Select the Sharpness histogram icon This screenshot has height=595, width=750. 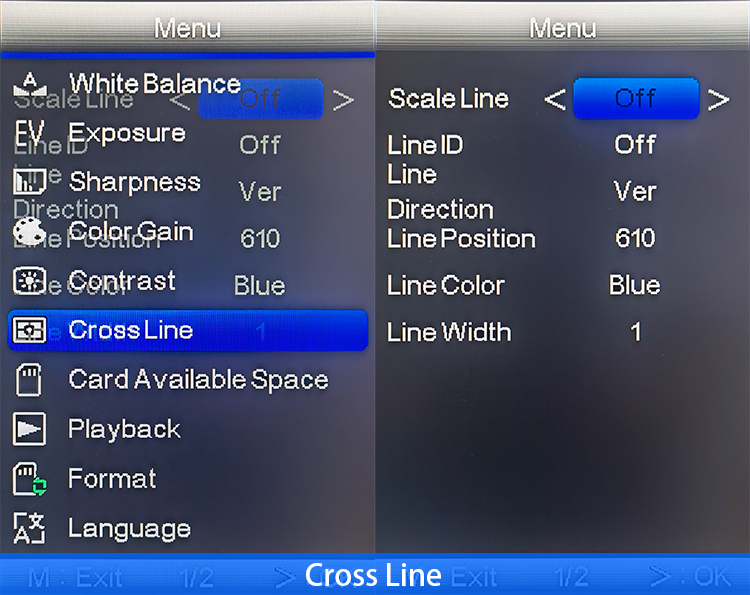(x=30, y=181)
